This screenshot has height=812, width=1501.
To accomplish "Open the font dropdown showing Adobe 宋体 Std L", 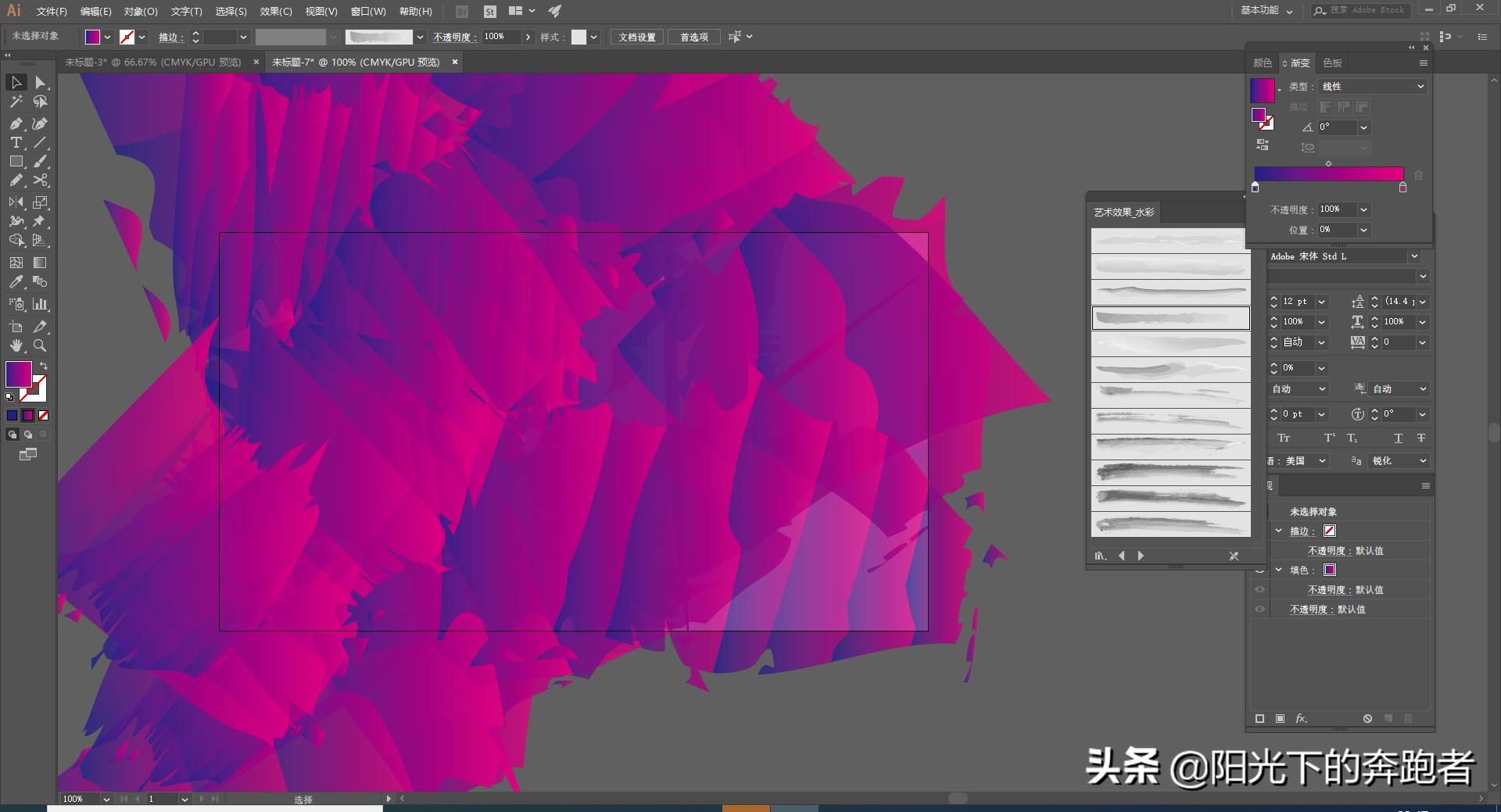I will [1415, 256].
